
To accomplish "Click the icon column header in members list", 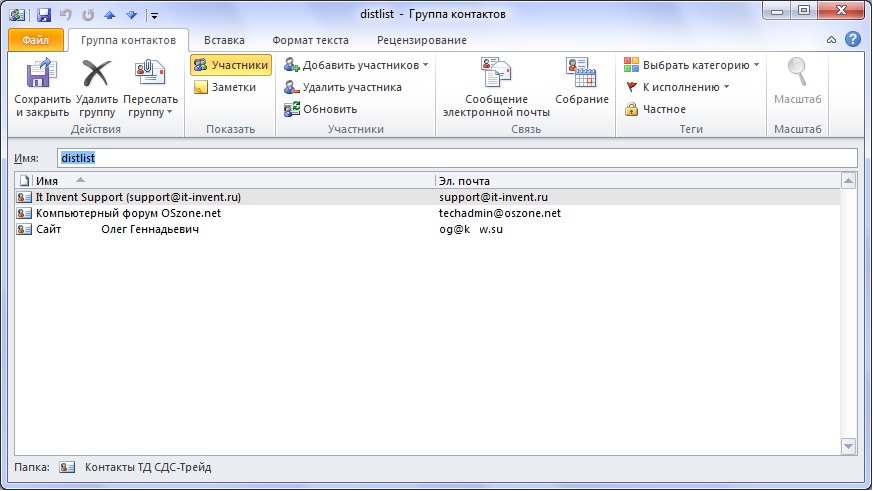I will pos(24,181).
